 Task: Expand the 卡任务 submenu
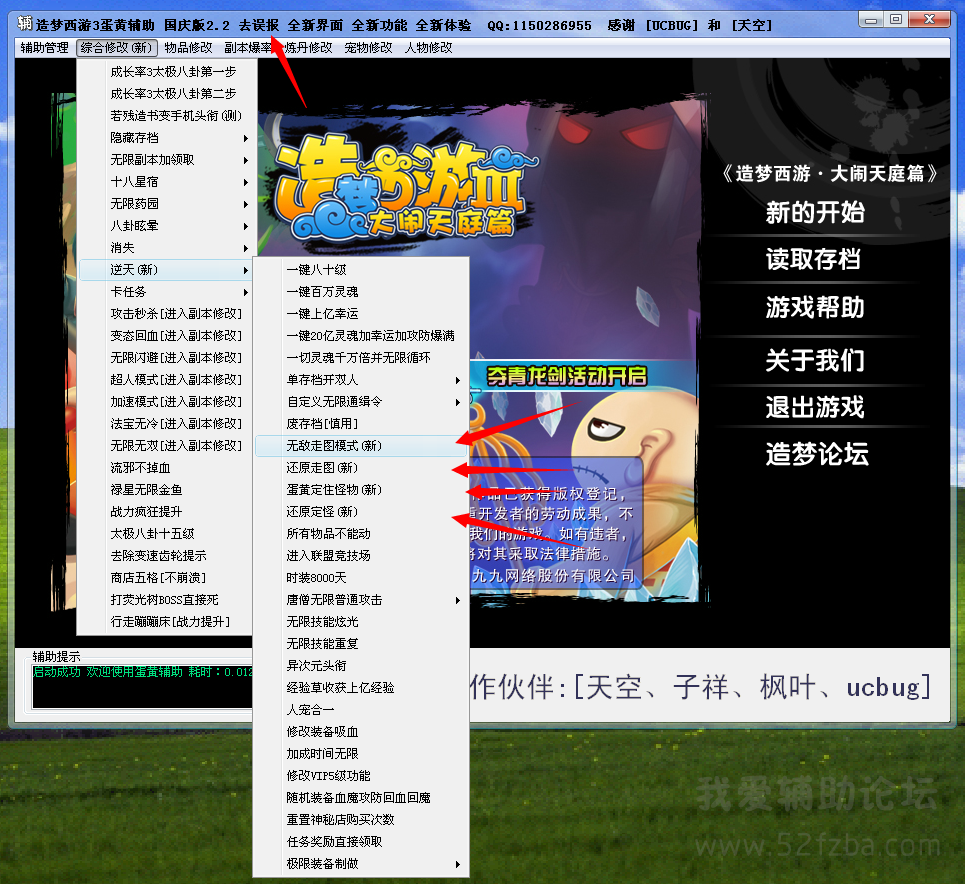point(165,292)
